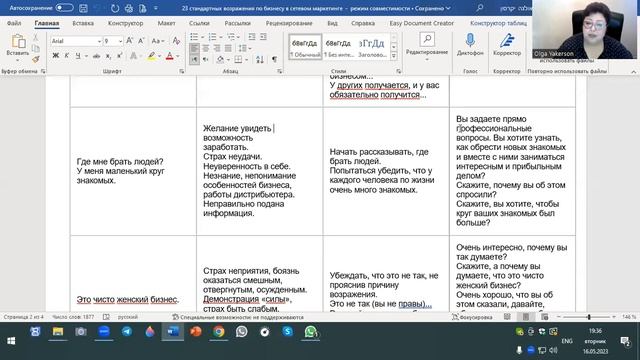Viewport: 640px width, 360px height.
Task: Switch to the Рецензирование tab
Action: (x=289, y=23)
